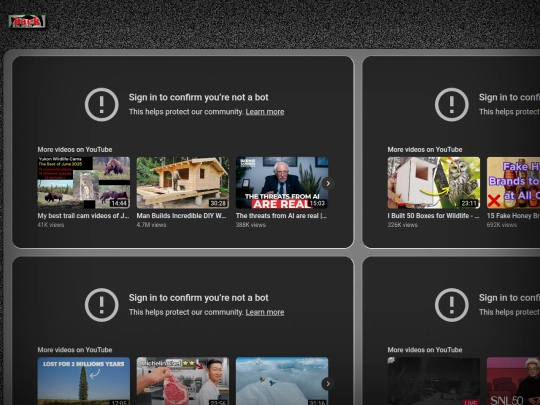Click warning icon in bottom-left video panel
The height and width of the screenshot is (405, 540).
click(102, 305)
